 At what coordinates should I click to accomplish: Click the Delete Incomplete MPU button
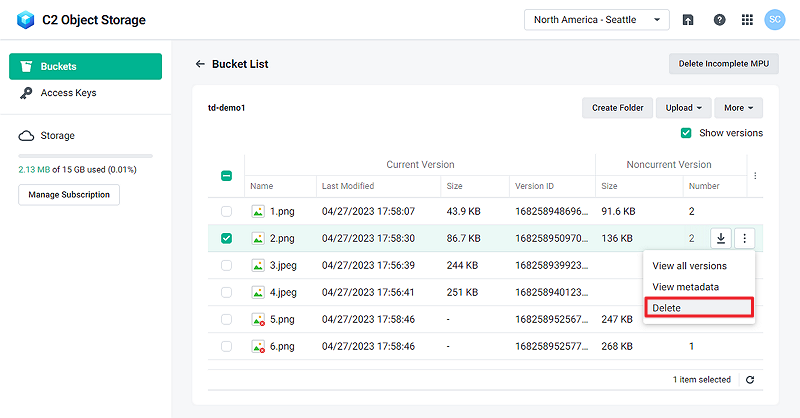[723, 64]
